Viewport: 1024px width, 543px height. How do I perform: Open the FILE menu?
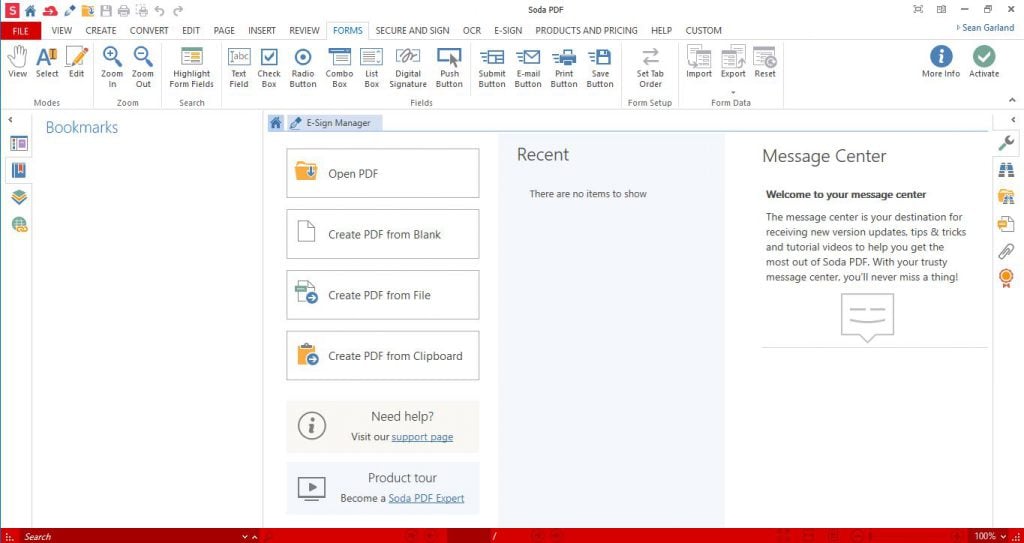pos(21,31)
